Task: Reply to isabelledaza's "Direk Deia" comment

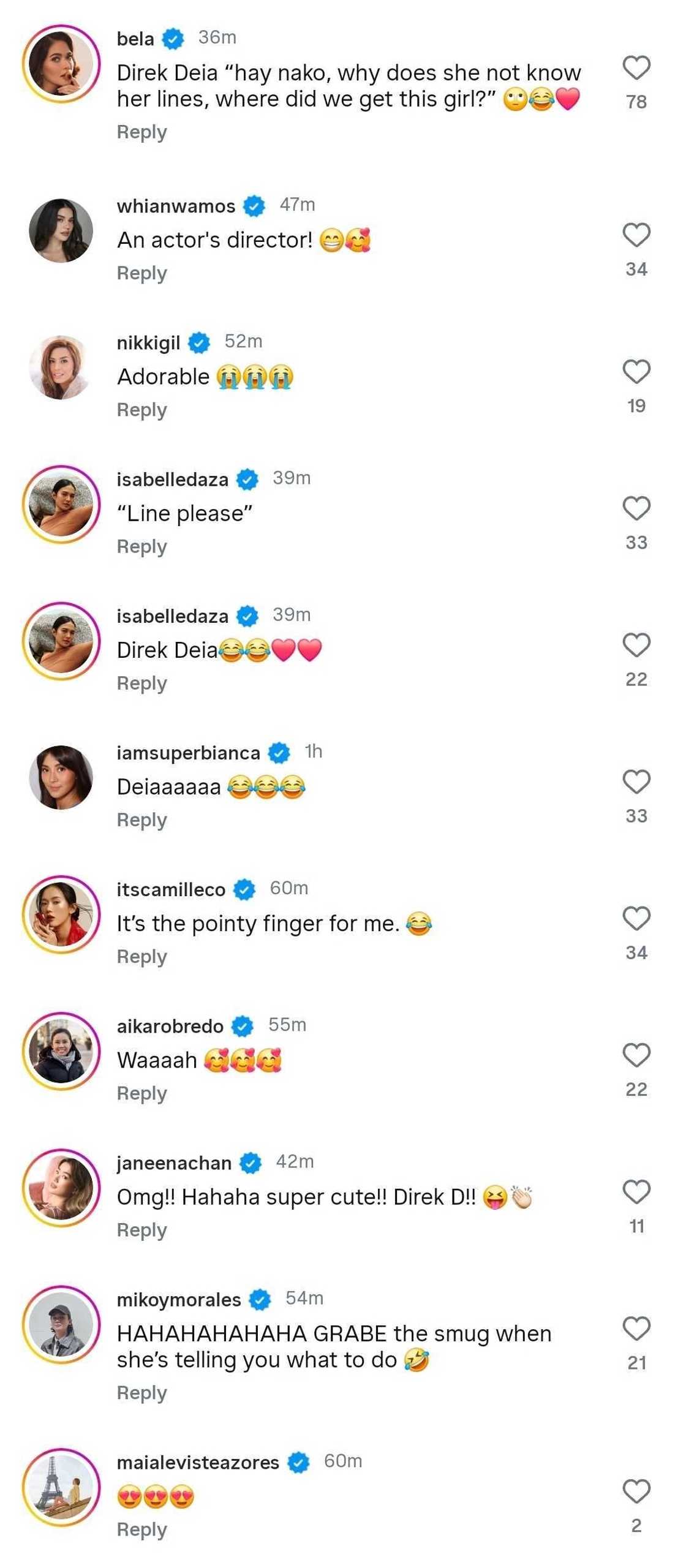Action: pyautogui.click(x=141, y=683)
